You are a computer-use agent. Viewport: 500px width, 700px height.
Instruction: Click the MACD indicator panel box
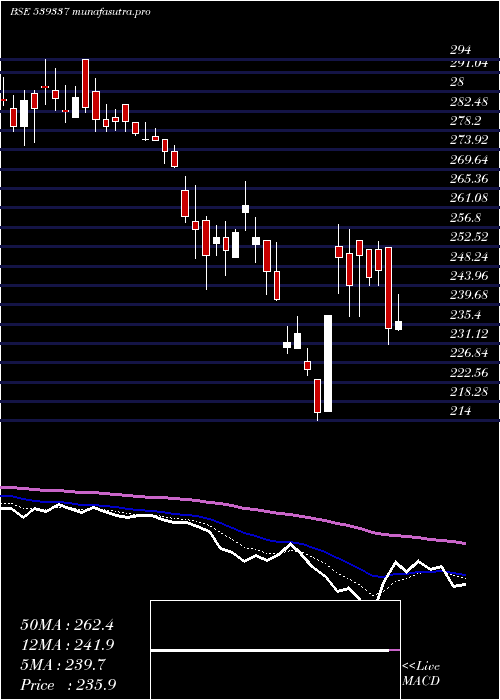pyautogui.click(x=275, y=650)
